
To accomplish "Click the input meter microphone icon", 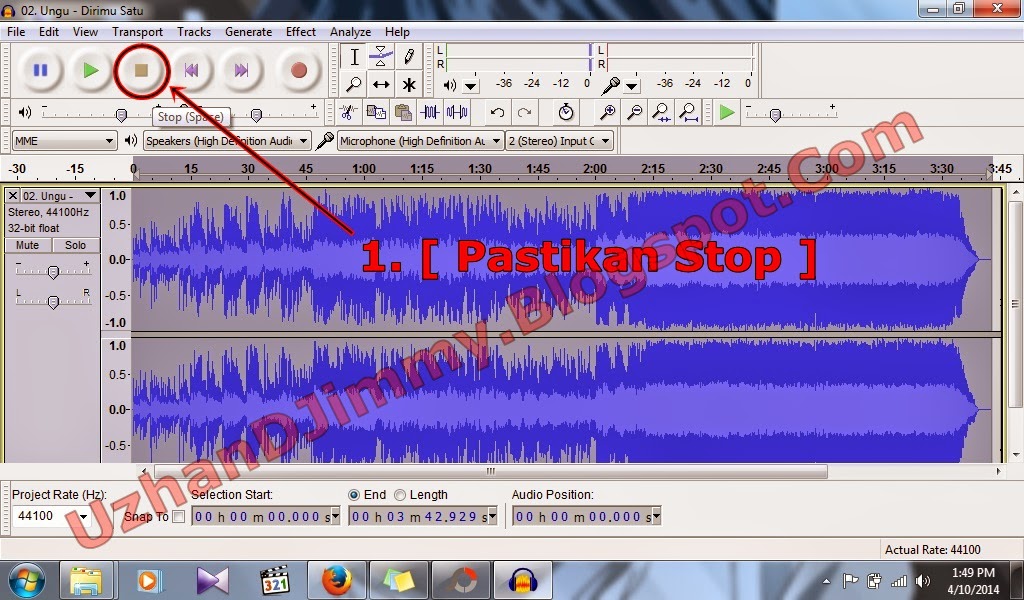I will [611, 85].
